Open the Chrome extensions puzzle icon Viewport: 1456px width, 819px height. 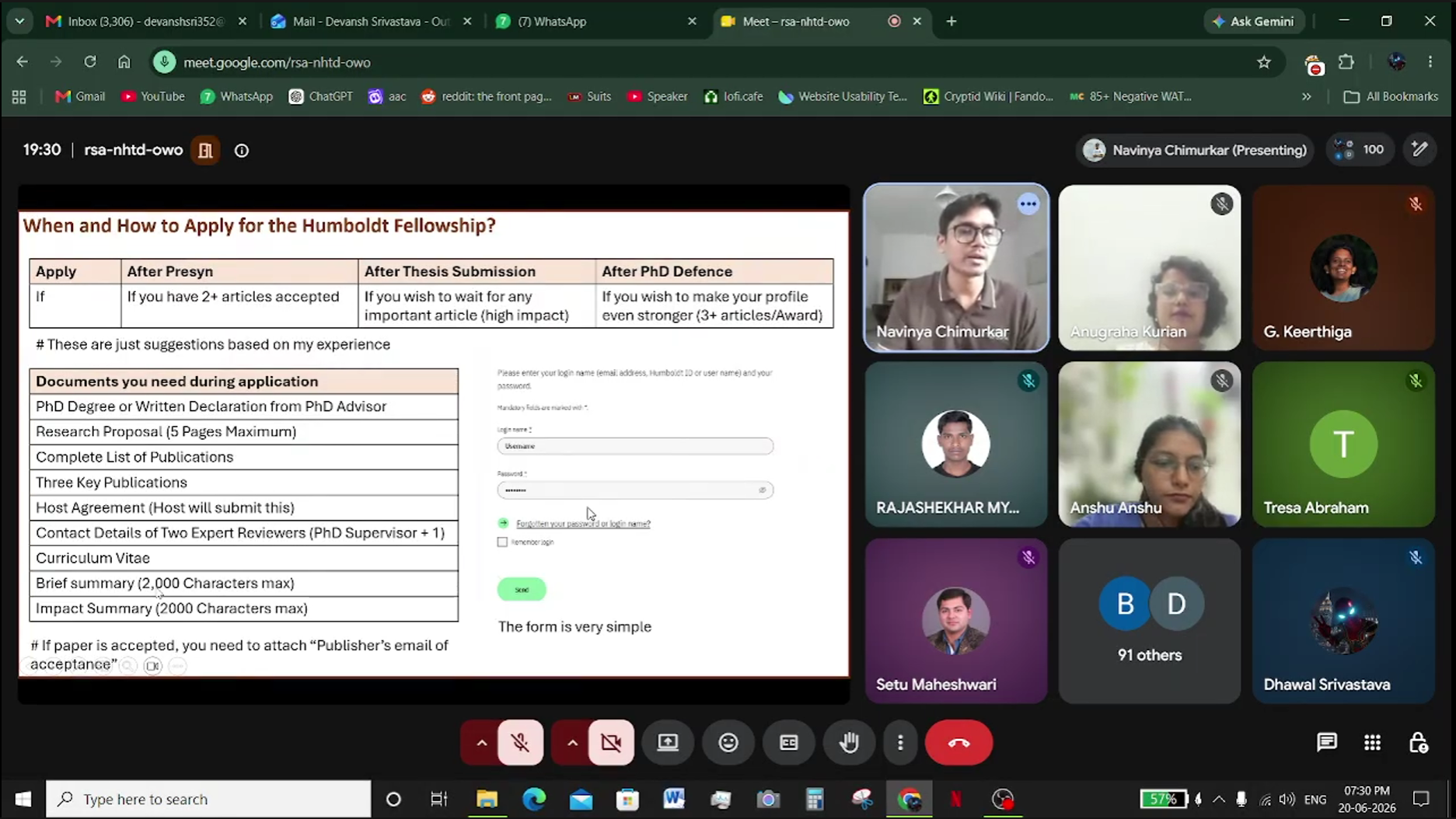click(x=1346, y=62)
